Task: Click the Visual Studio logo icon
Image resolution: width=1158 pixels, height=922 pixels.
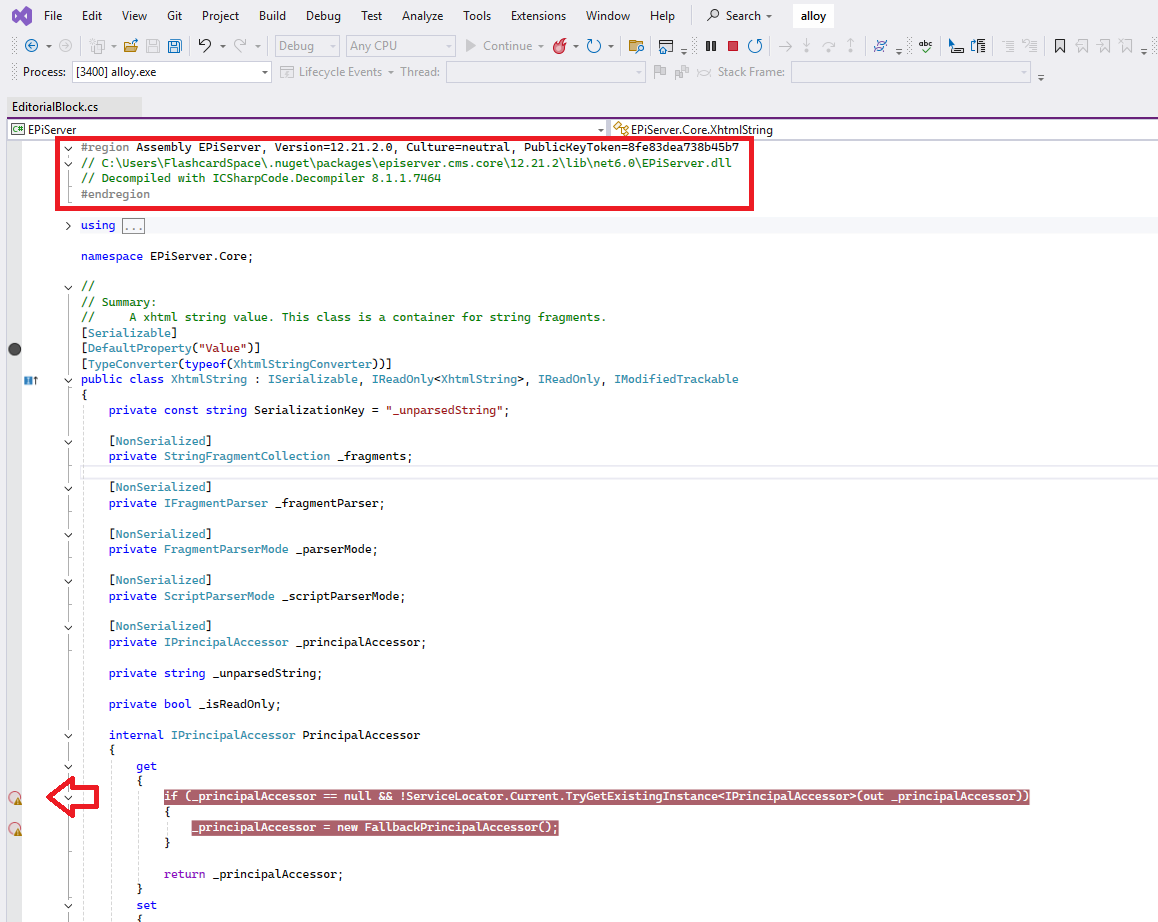Action: point(22,16)
